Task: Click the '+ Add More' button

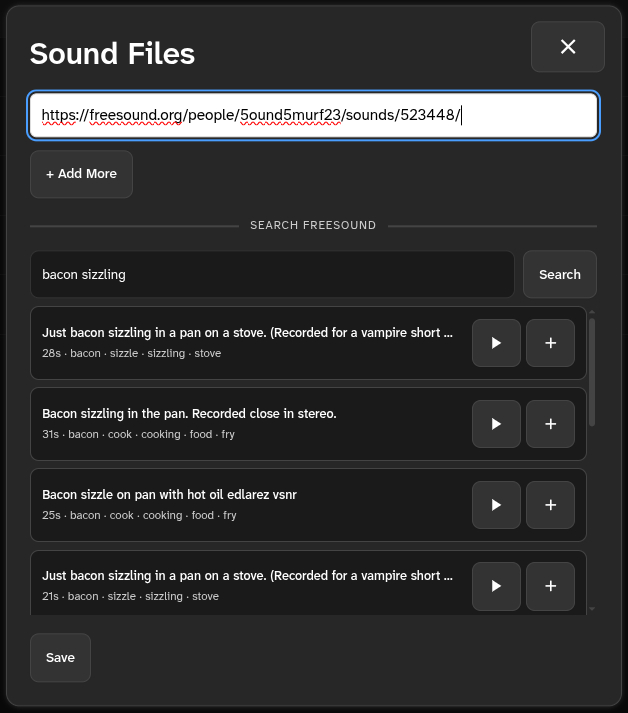Action: pos(81,174)
